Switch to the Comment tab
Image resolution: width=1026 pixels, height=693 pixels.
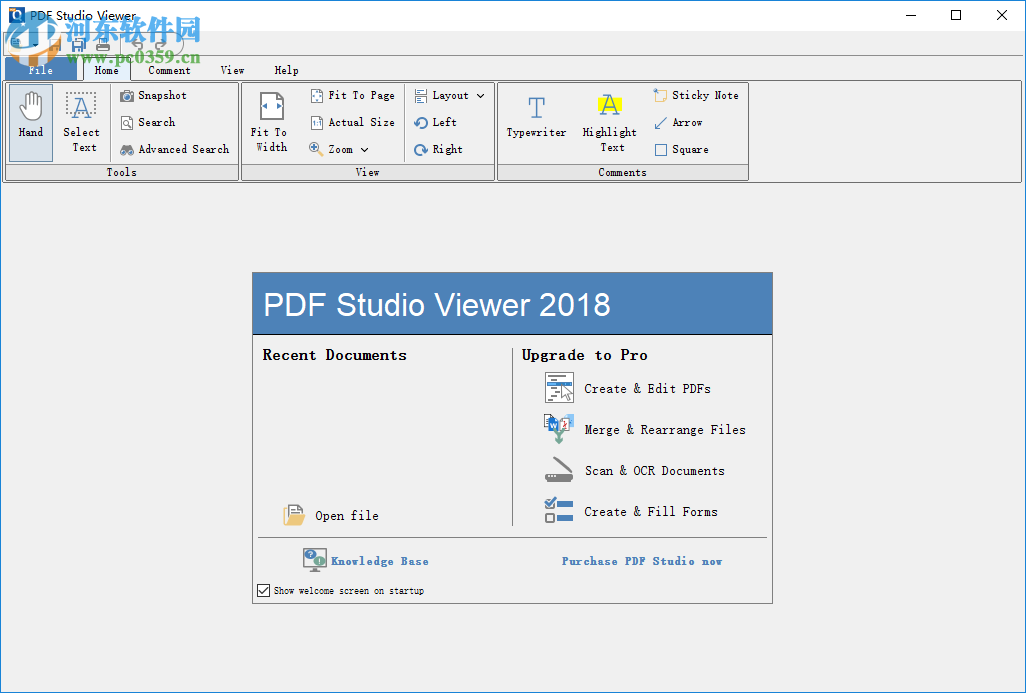point(168,70)
